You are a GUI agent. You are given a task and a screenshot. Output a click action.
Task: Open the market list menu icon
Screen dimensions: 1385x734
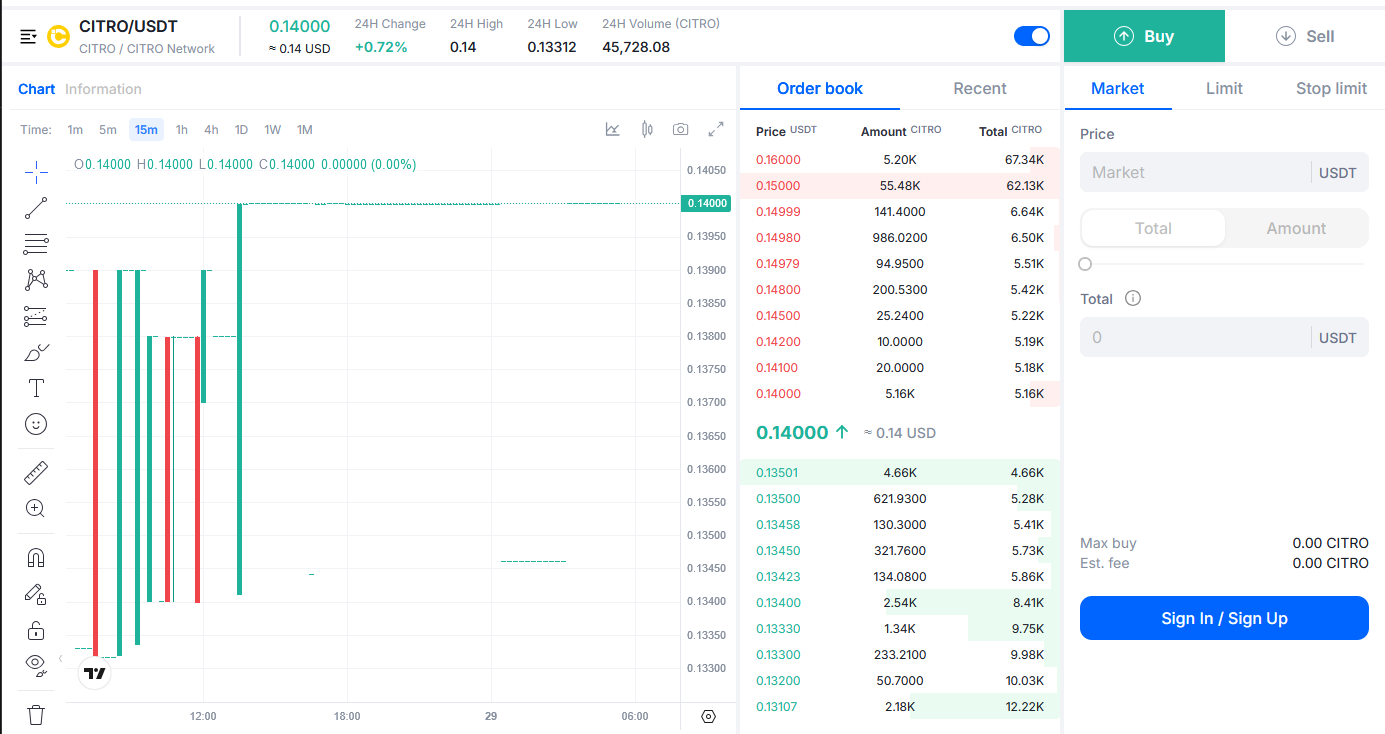tap(28, 37)
